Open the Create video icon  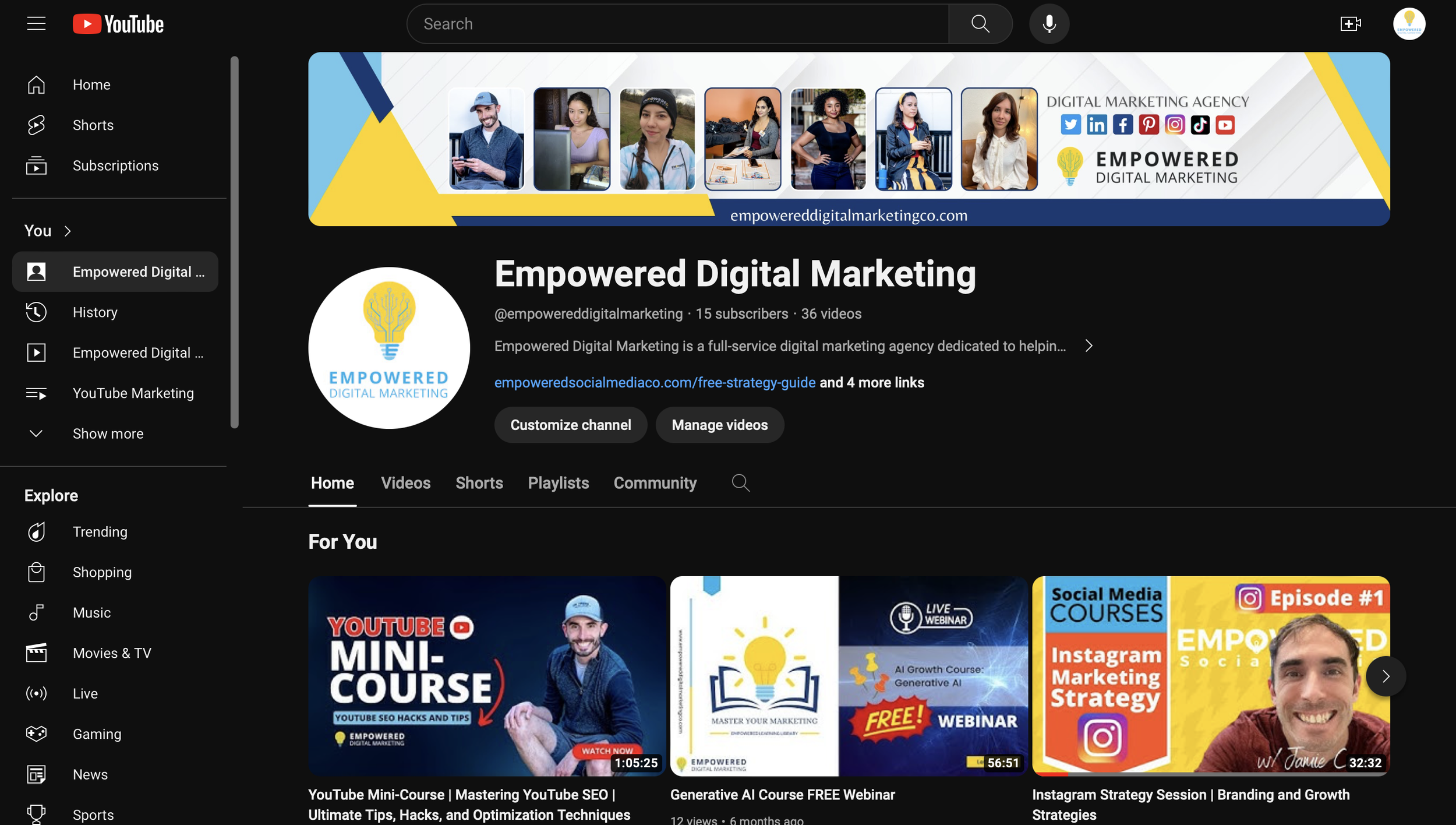click(x=1350, y=24)
